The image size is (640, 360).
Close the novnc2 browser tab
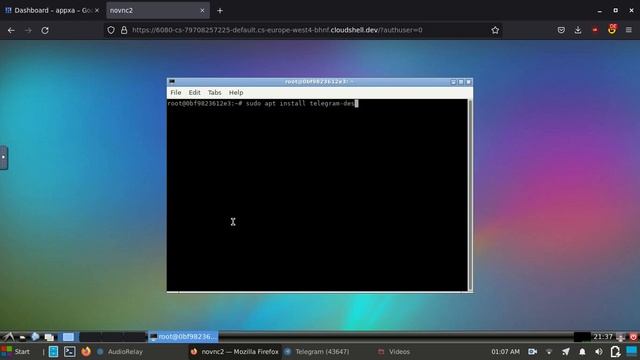tap(202, 11)
